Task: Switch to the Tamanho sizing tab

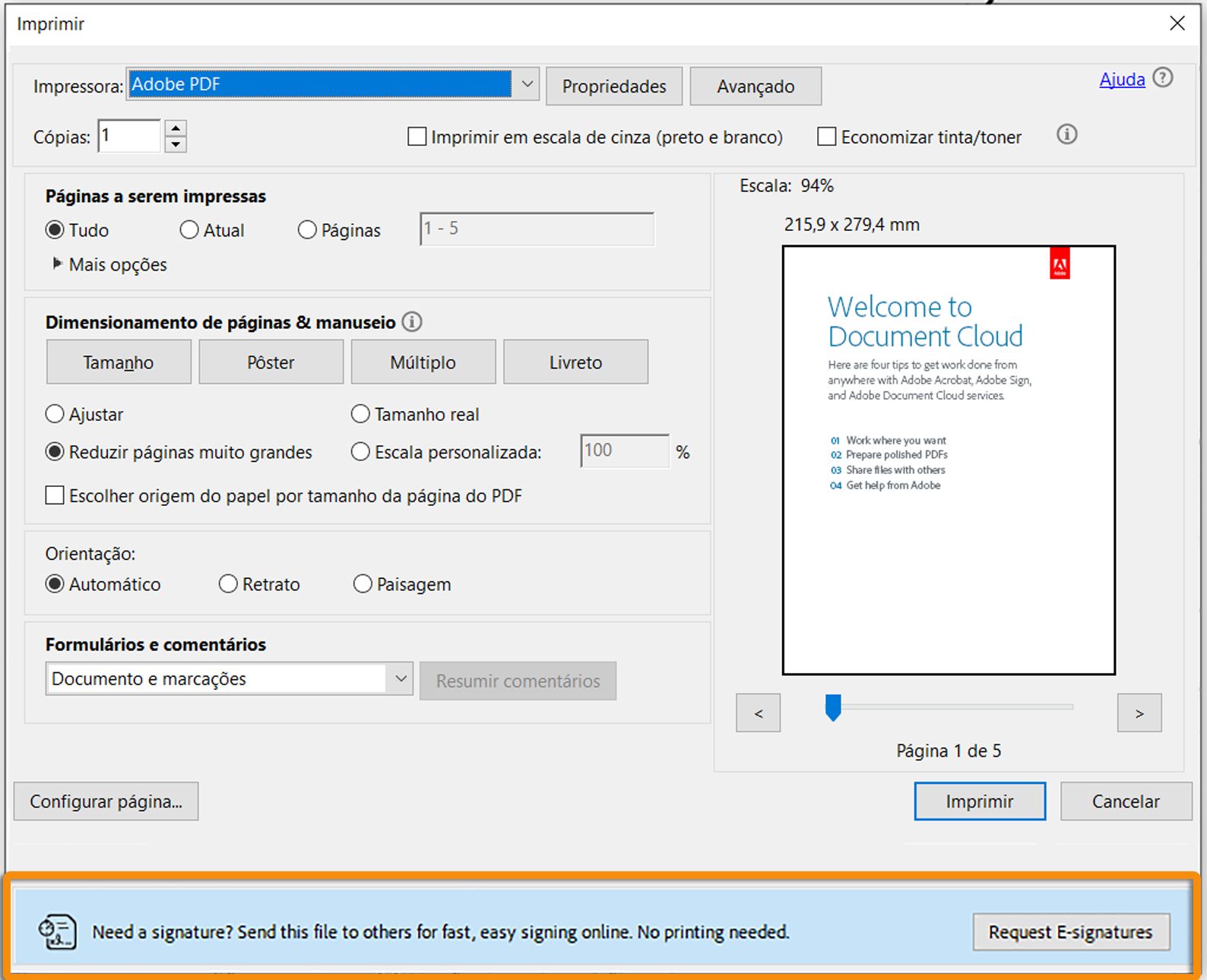Action: tap(119, 362)
